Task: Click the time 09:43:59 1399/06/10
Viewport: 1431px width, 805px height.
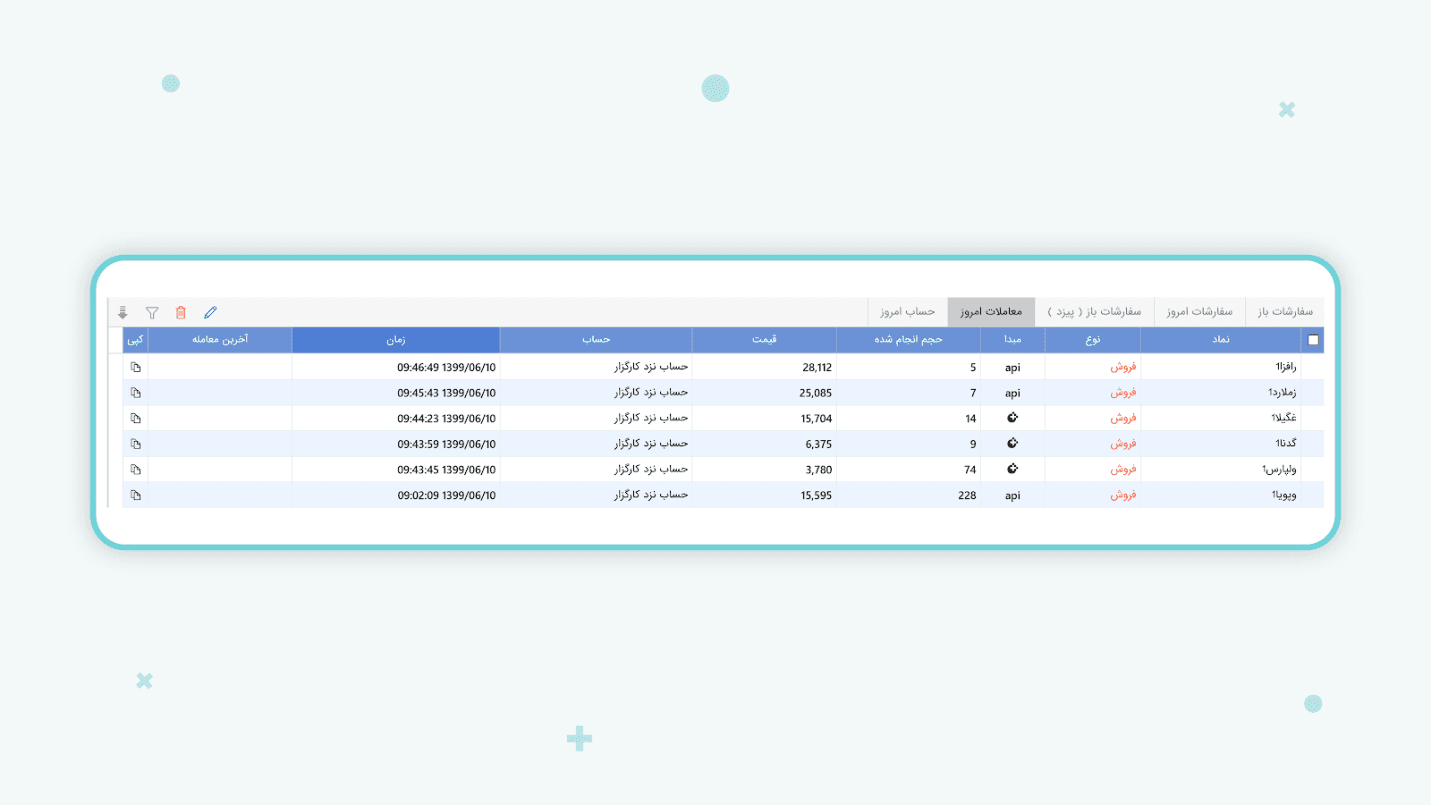Action: pyautogui.click(x=446, y=444)
